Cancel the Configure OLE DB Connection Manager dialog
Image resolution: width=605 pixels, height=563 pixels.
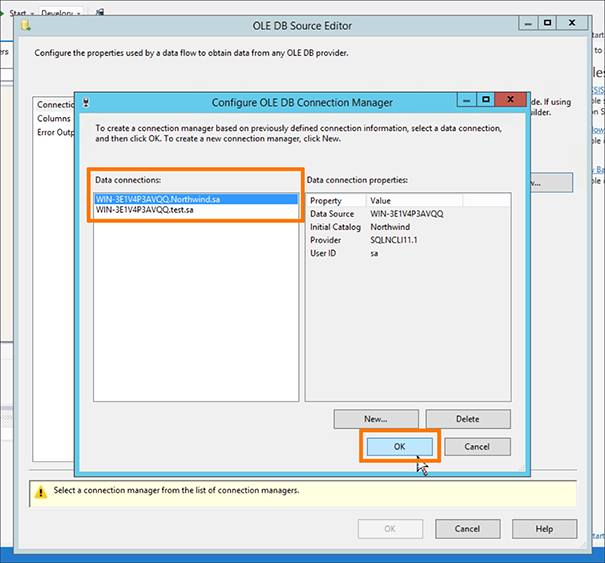477,446
